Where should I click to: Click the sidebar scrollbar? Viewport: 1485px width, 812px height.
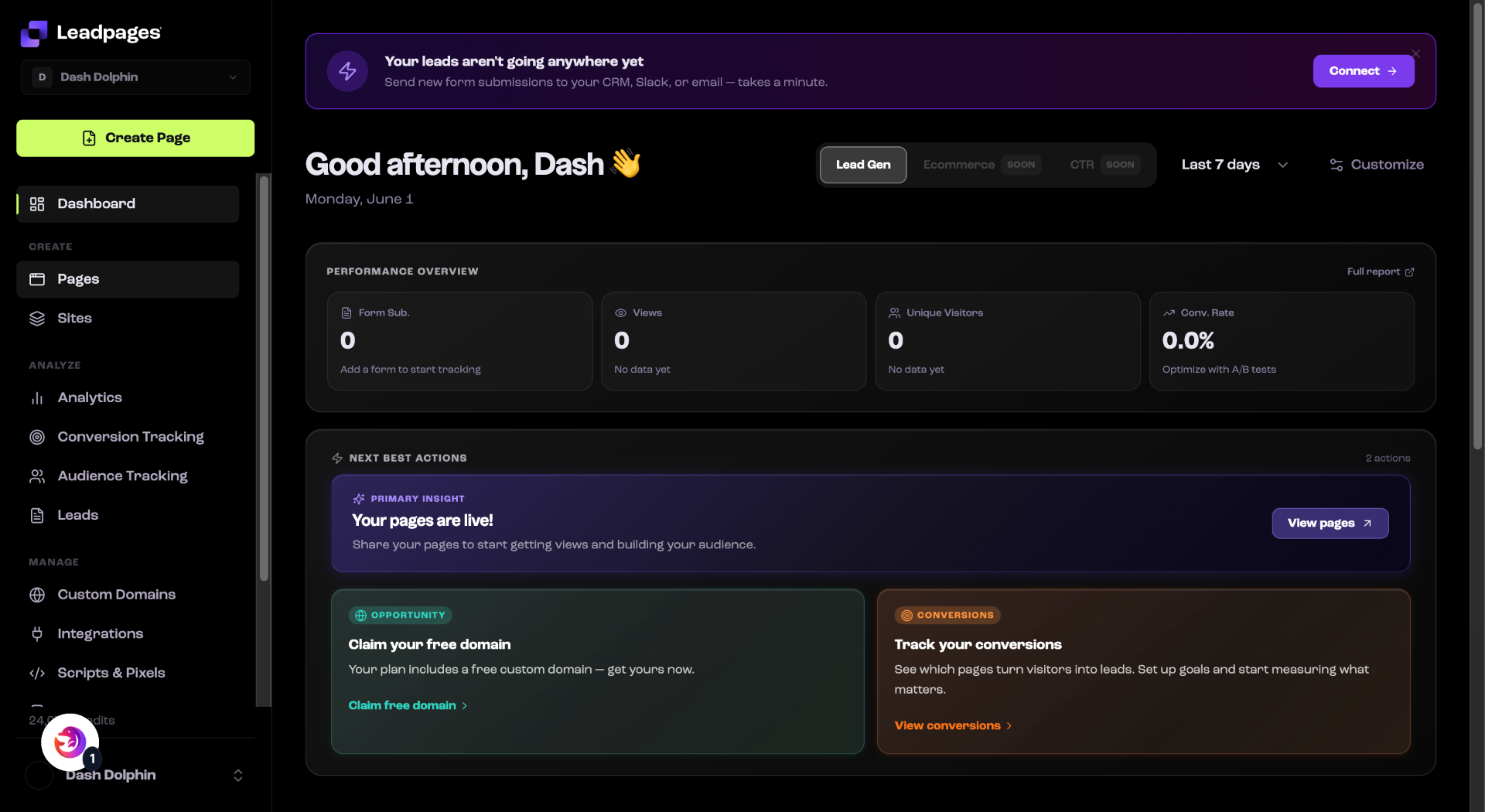coord(264,379)
